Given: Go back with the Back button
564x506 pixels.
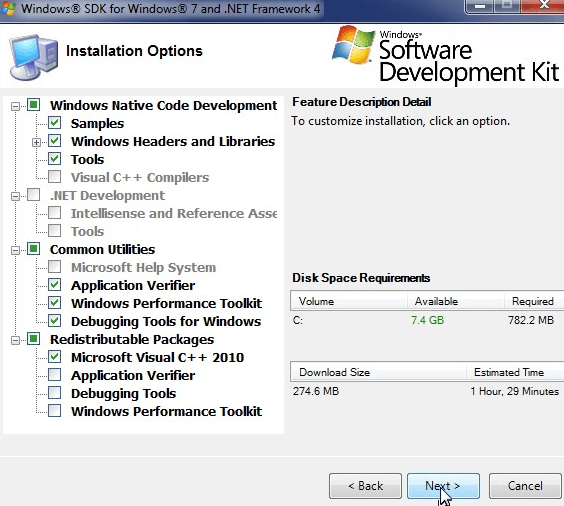Looking at the screenshot, I should pos(365,486).
